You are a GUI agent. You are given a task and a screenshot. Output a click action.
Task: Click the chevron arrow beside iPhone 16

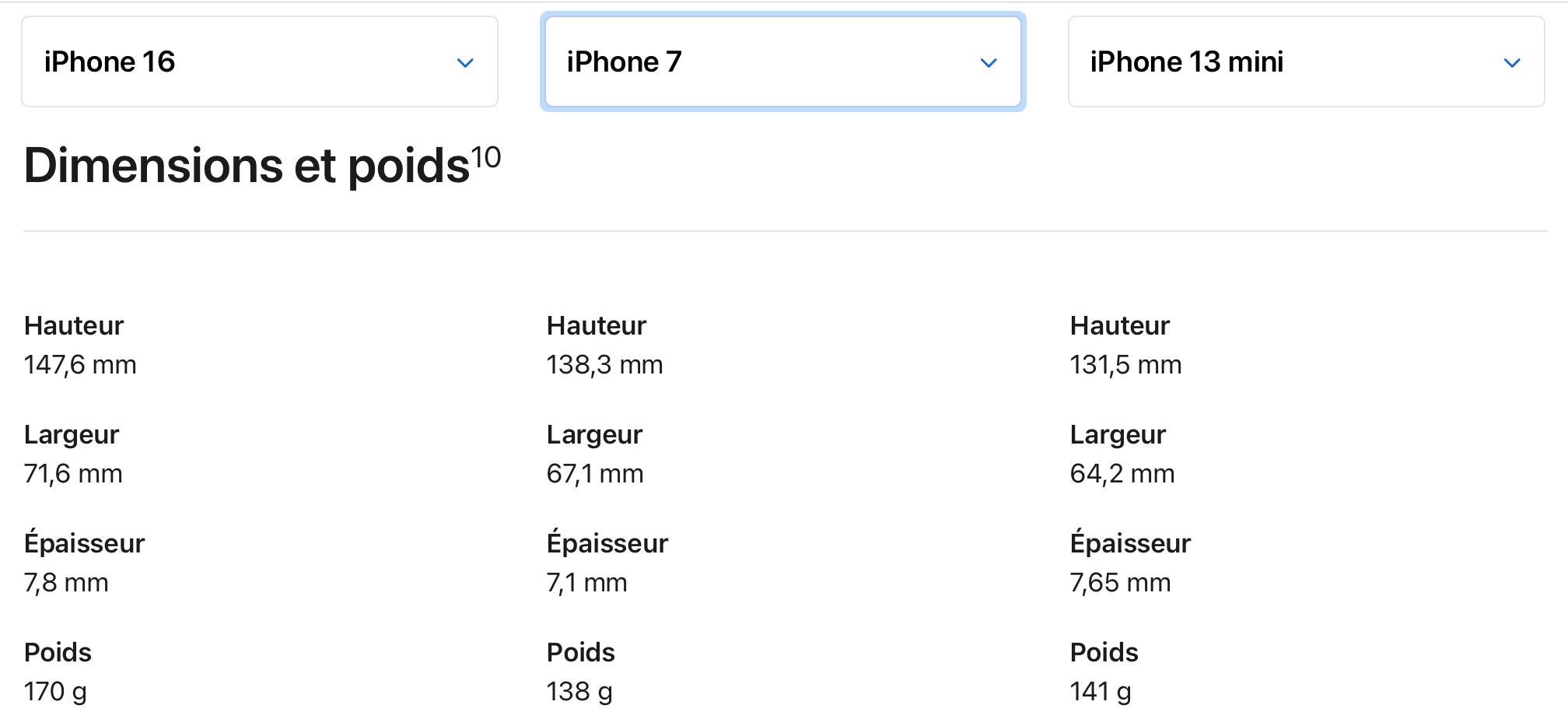[x=465, y=63]
